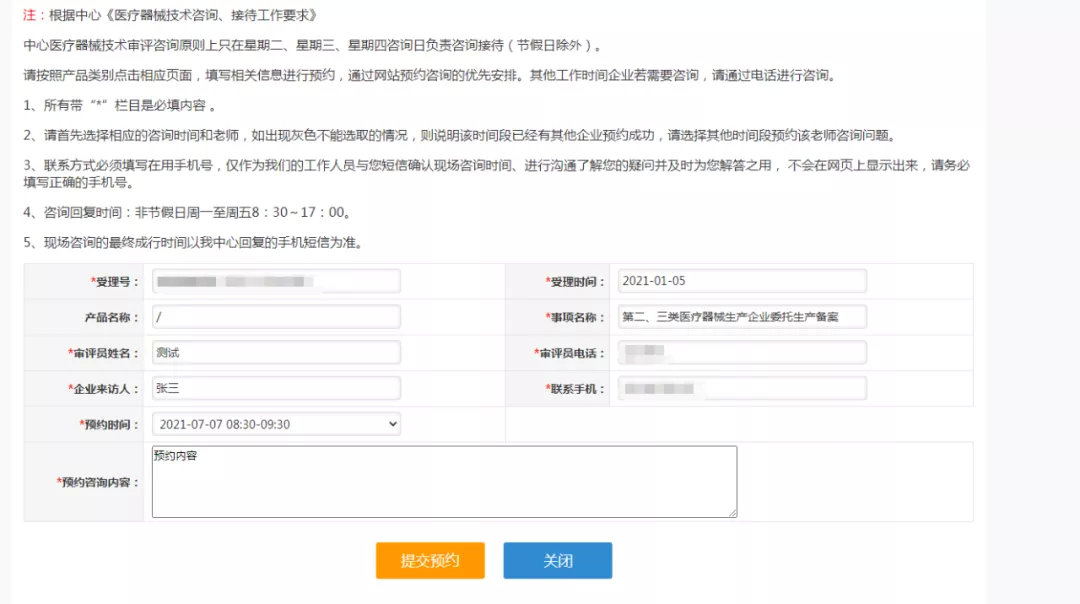1080x604 pixels.
Task: Click the 预约咨询内容 label
Action: 99,483
